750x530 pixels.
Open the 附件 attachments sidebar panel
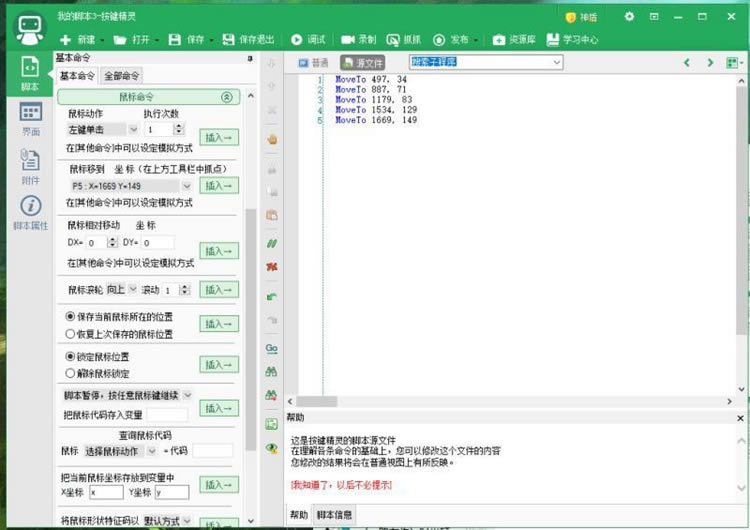[30, 166]
